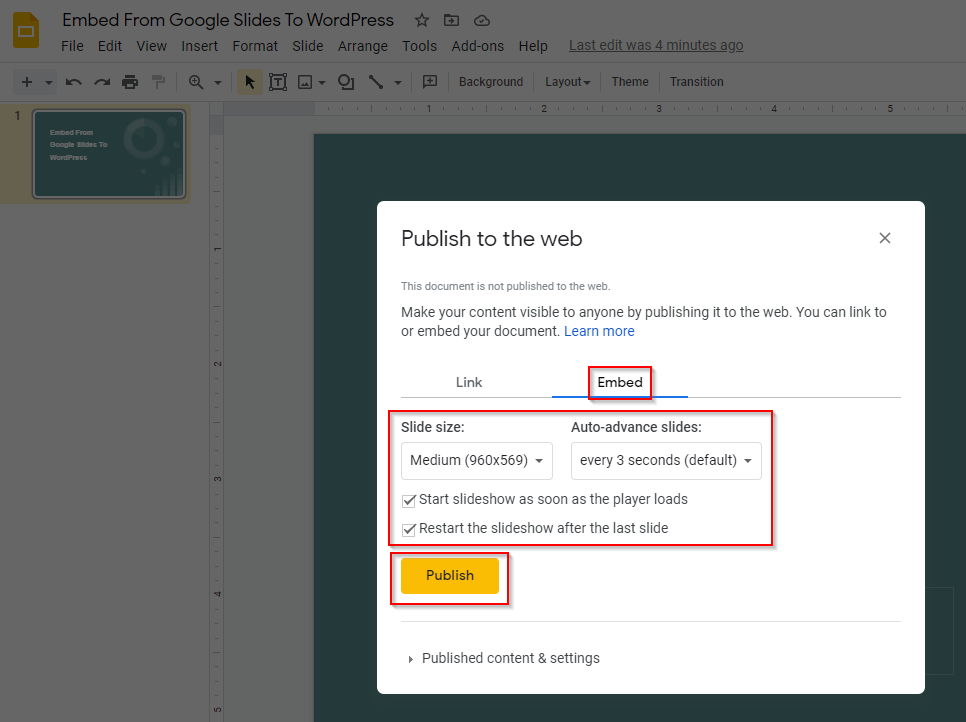The image size is (966, 722).
Task: View last edit history link
Action: [x=656, y=46]
